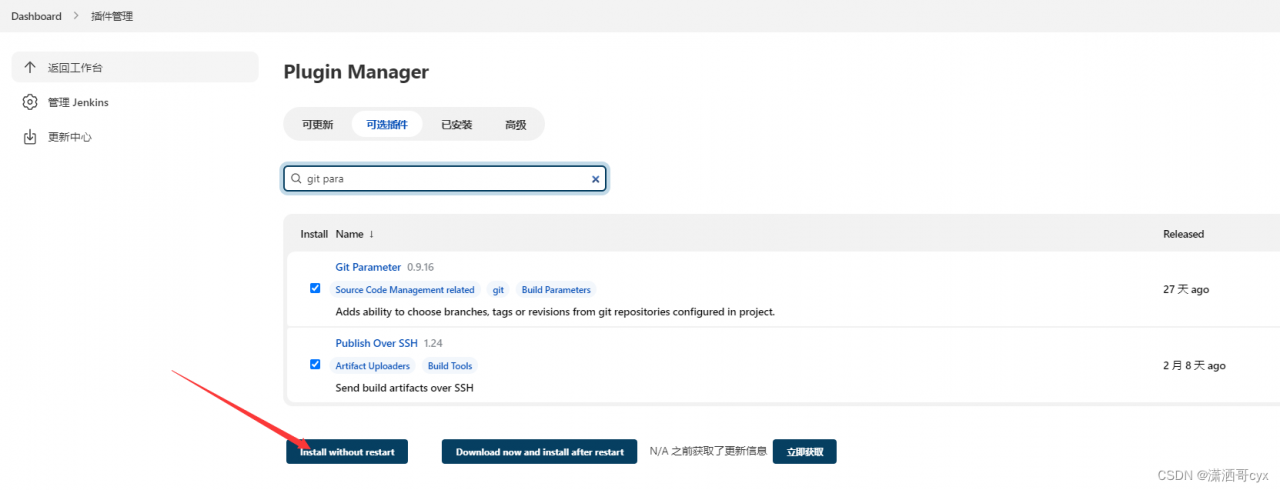Open the Publish Over SSH plugin link
1280x490 pixels.
coord(376,343)
